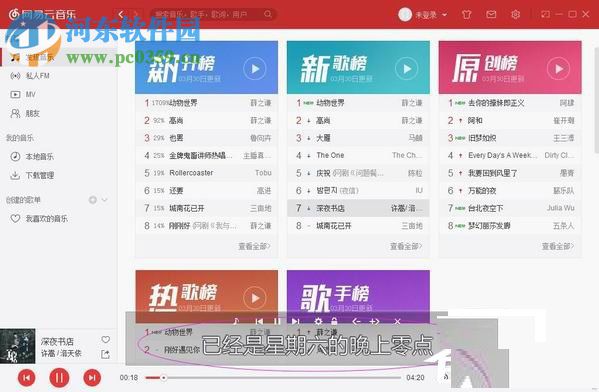Select Every Day's A Week in 原创榜
Viewport: 599px width, 392px height.
coord(510,156)
